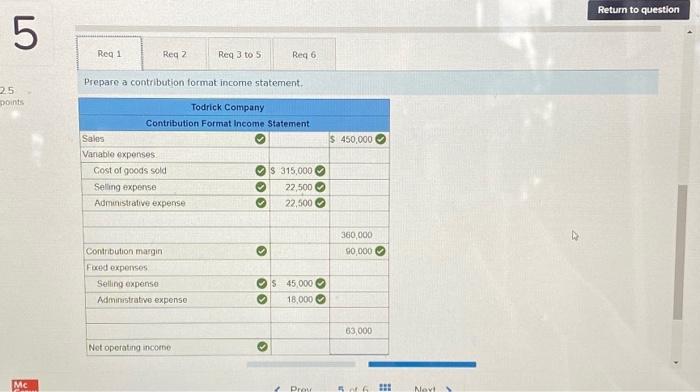Click checkmark after variable Selling expense label
700x392 pixels.
click(x=261, y=187)
